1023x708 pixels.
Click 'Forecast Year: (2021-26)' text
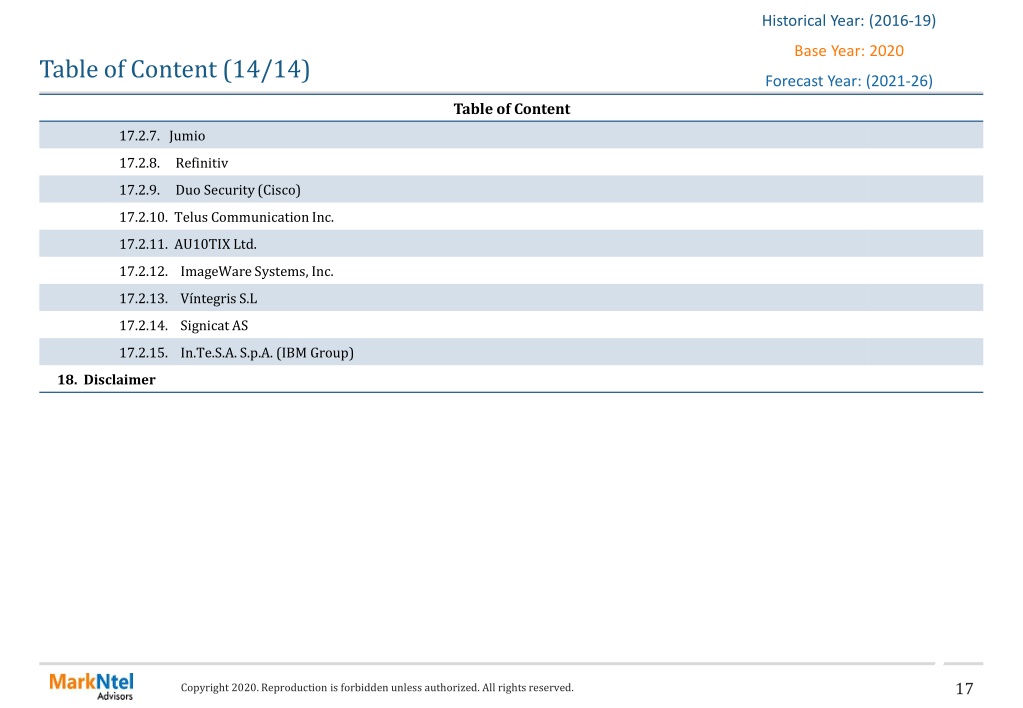849,81
